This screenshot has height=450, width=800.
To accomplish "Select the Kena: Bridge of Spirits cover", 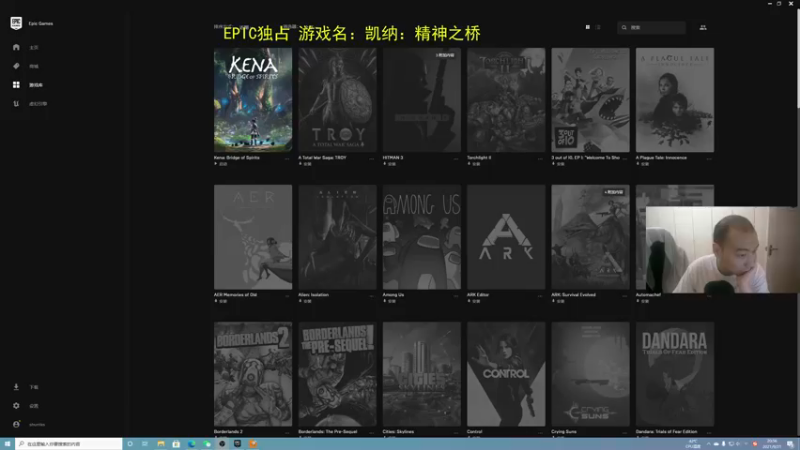I will (253, 100).
